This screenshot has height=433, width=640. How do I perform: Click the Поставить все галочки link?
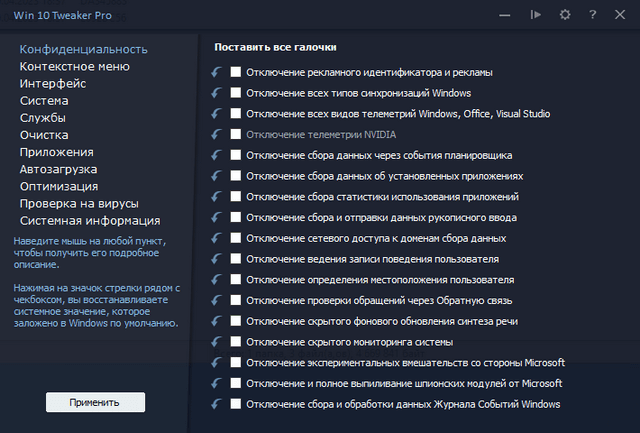pyautogui.click(x=275, y=47)
